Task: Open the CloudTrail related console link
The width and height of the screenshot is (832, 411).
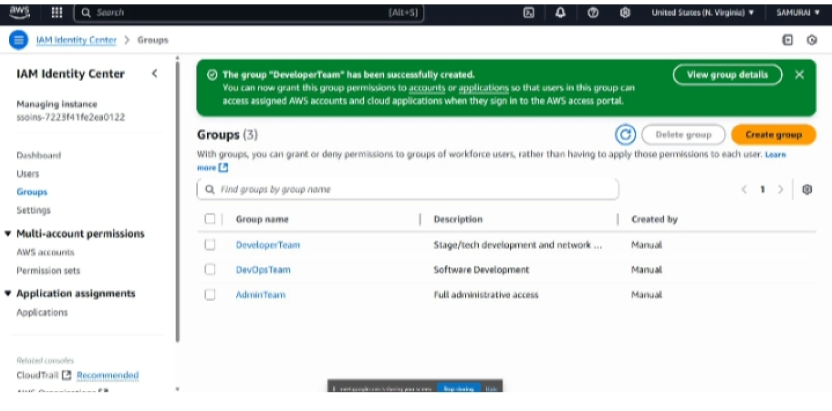Action: 38,375
